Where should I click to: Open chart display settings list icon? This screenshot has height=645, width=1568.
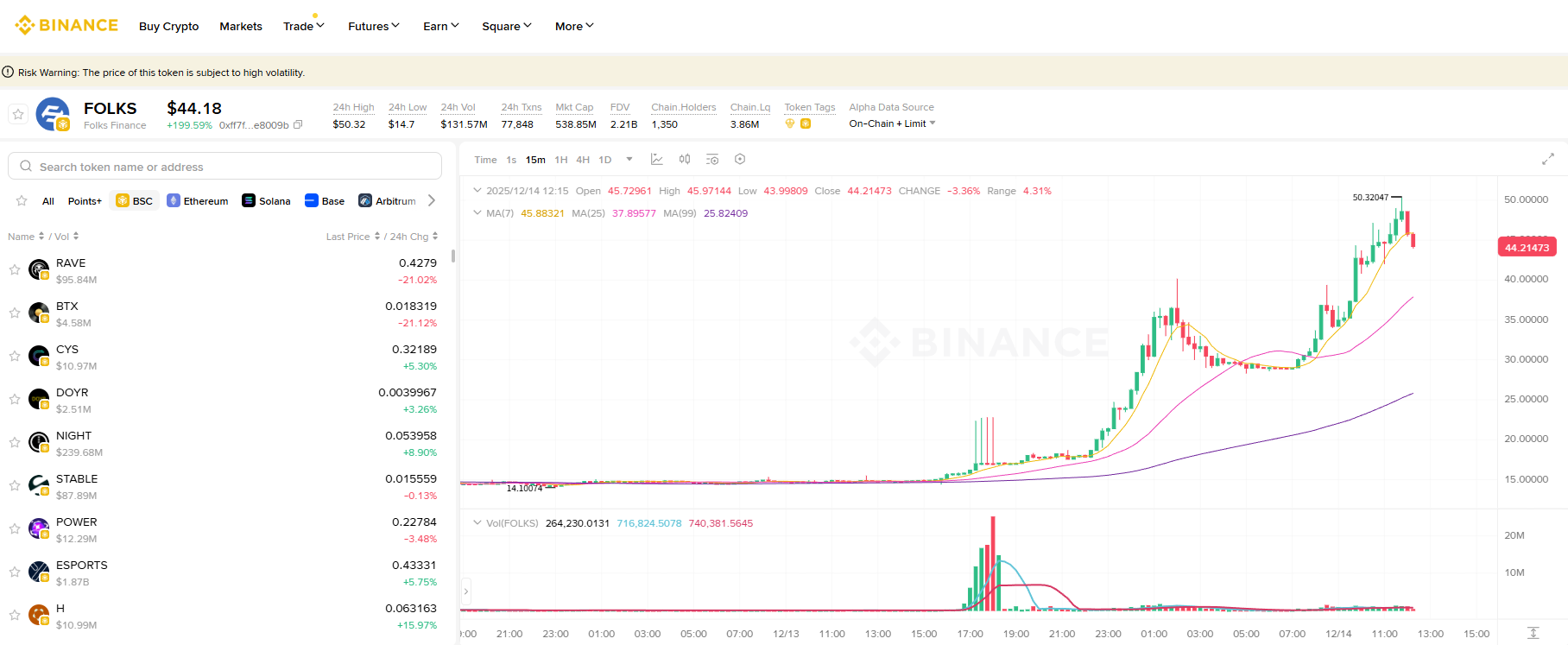point(712,160)
